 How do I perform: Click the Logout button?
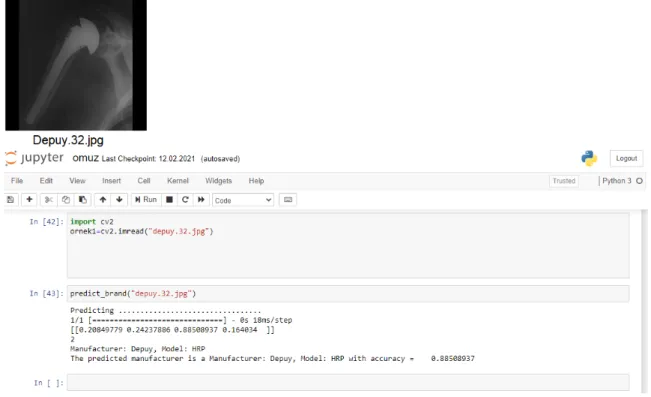[626, 158]
